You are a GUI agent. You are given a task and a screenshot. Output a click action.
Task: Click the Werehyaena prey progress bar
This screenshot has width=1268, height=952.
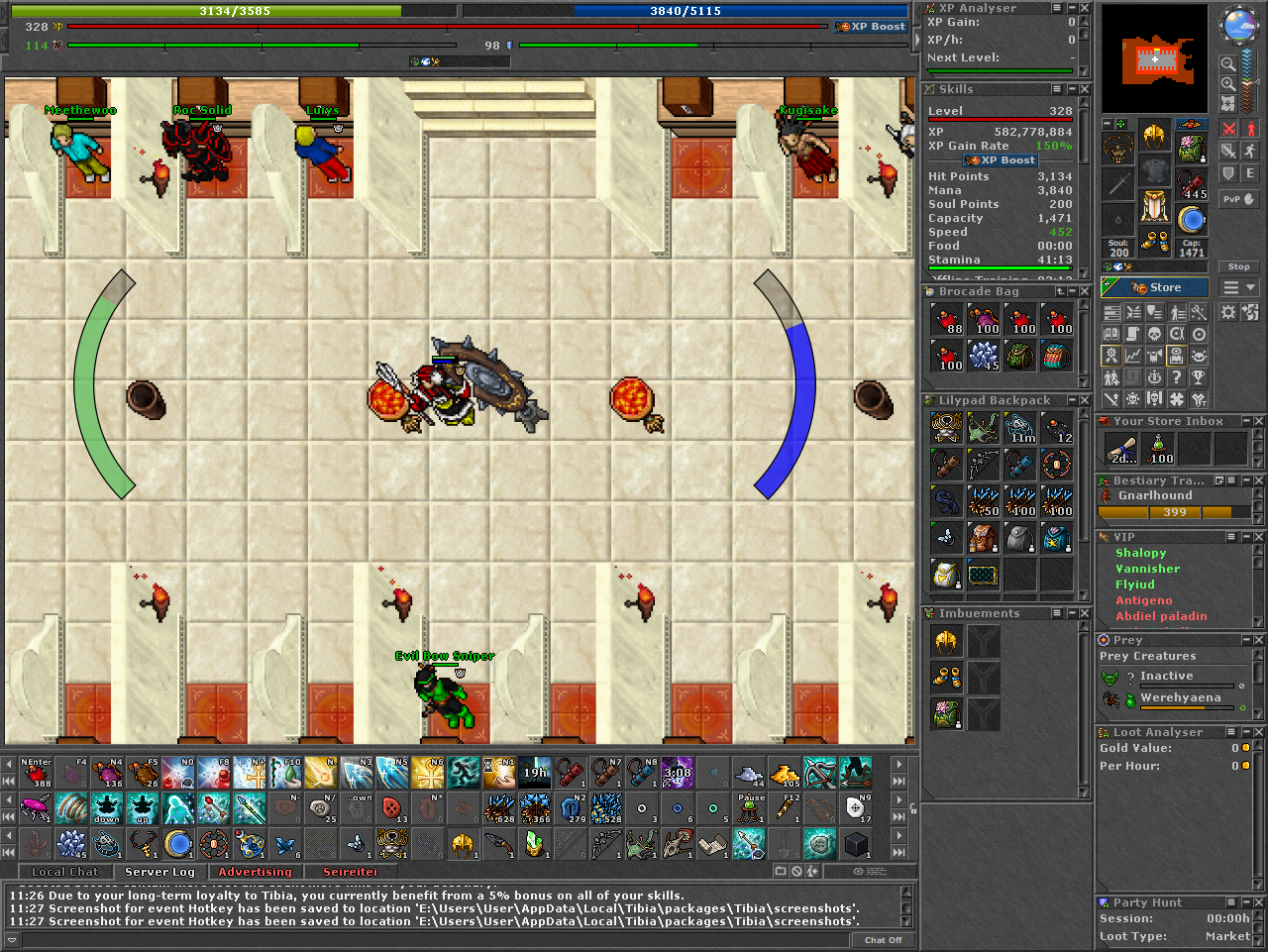click(x=1187, y=707)
